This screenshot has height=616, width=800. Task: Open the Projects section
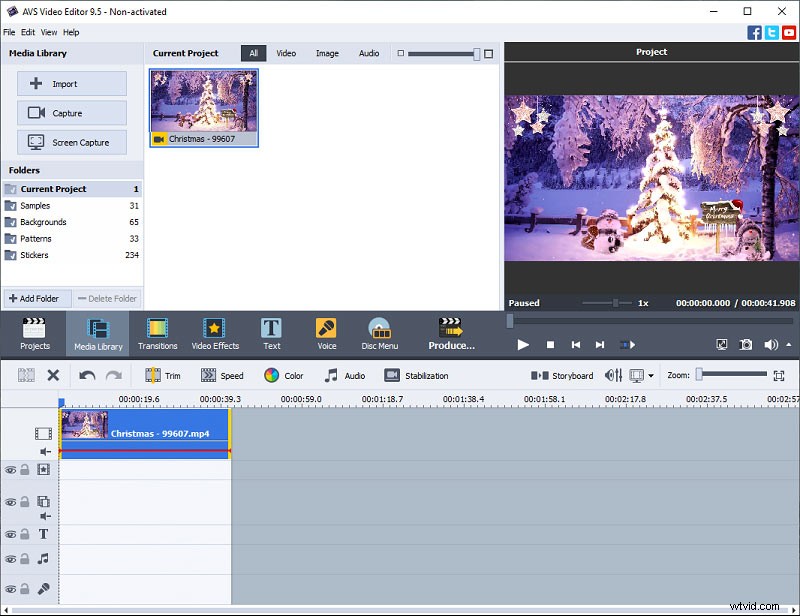[34, 334]
